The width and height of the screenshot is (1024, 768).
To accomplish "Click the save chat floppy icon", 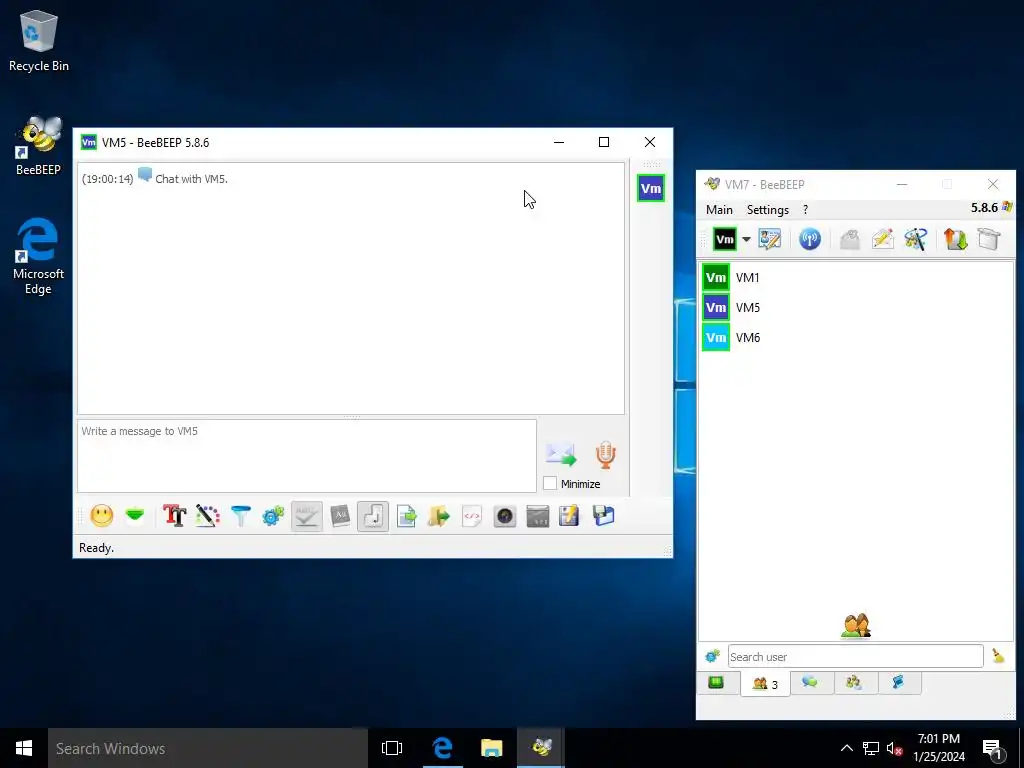I will (603, 516).
